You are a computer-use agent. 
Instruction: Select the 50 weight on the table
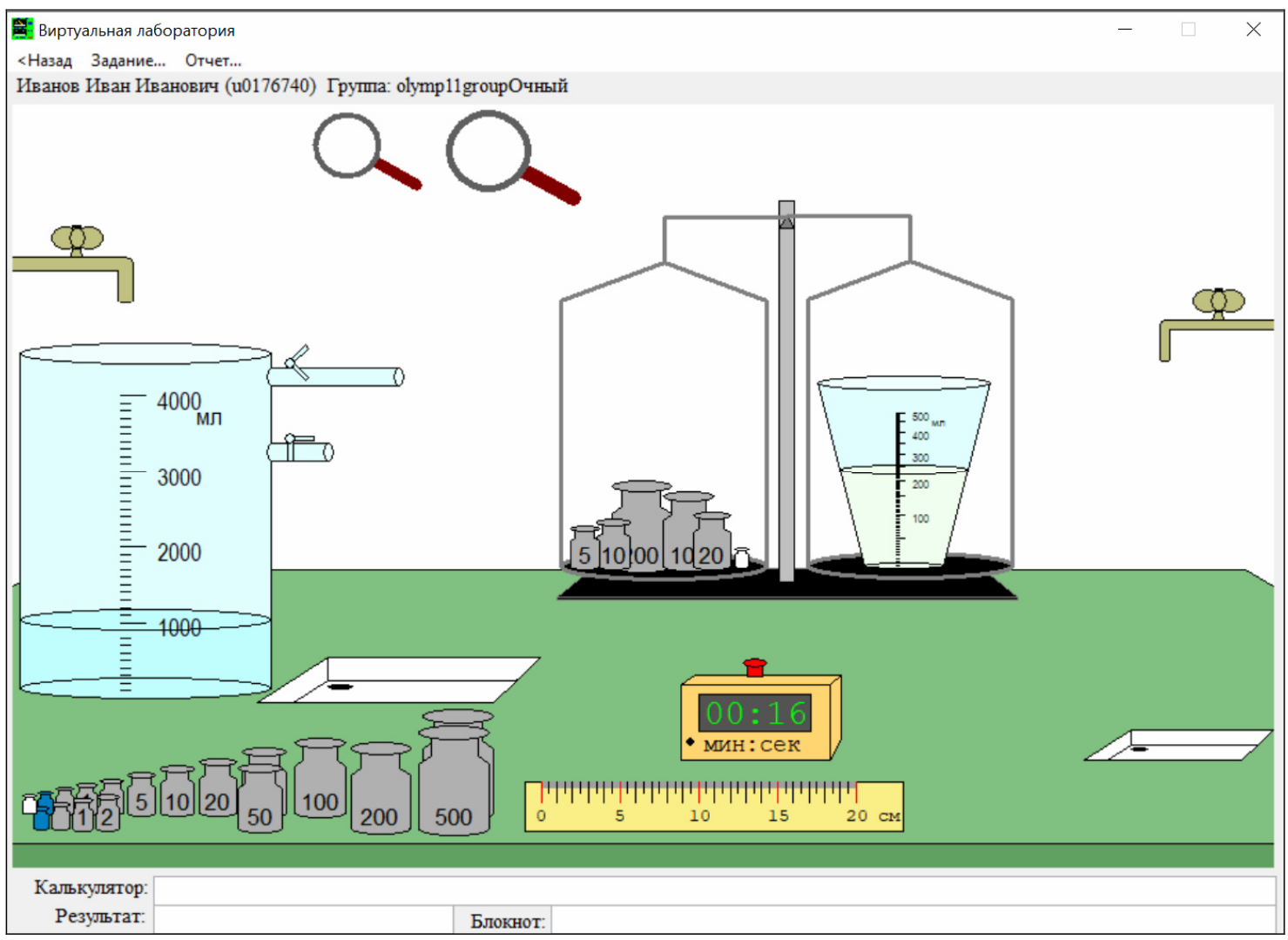click(260, 799)
